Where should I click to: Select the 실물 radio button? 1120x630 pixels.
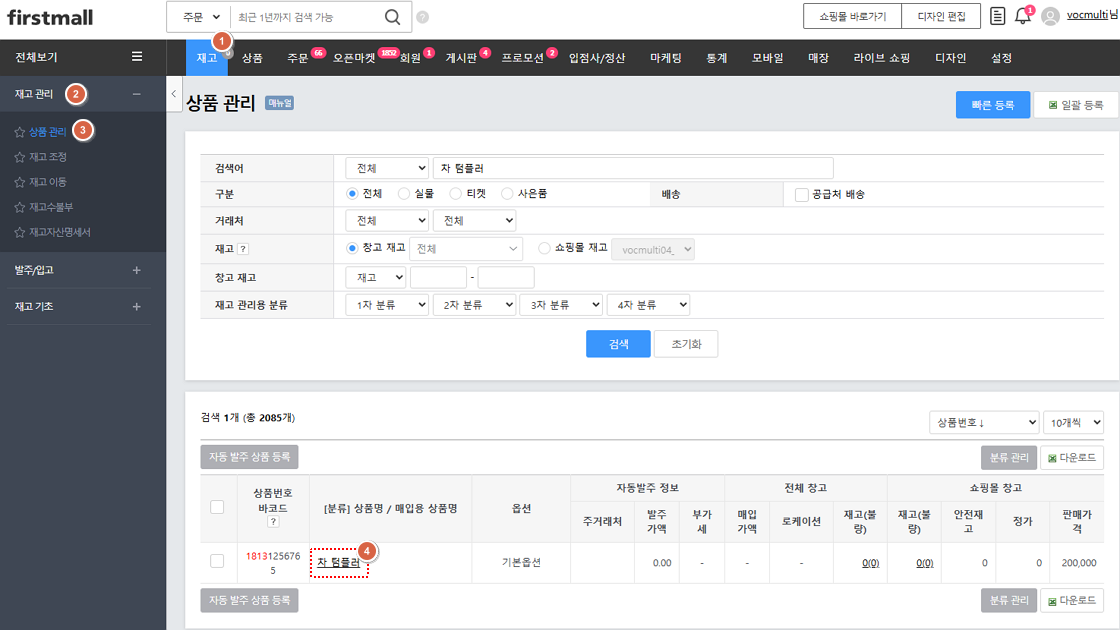(404, 194)
